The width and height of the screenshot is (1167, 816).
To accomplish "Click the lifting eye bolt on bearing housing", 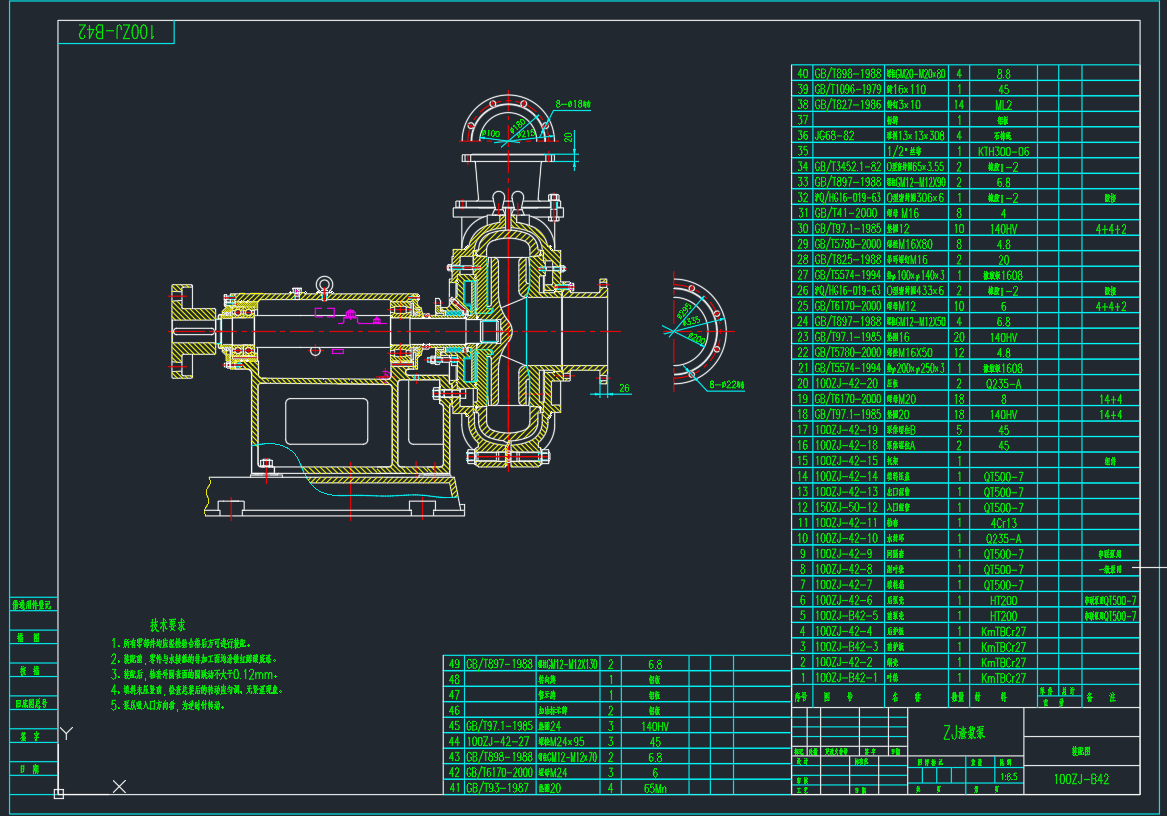I will 323,285.
